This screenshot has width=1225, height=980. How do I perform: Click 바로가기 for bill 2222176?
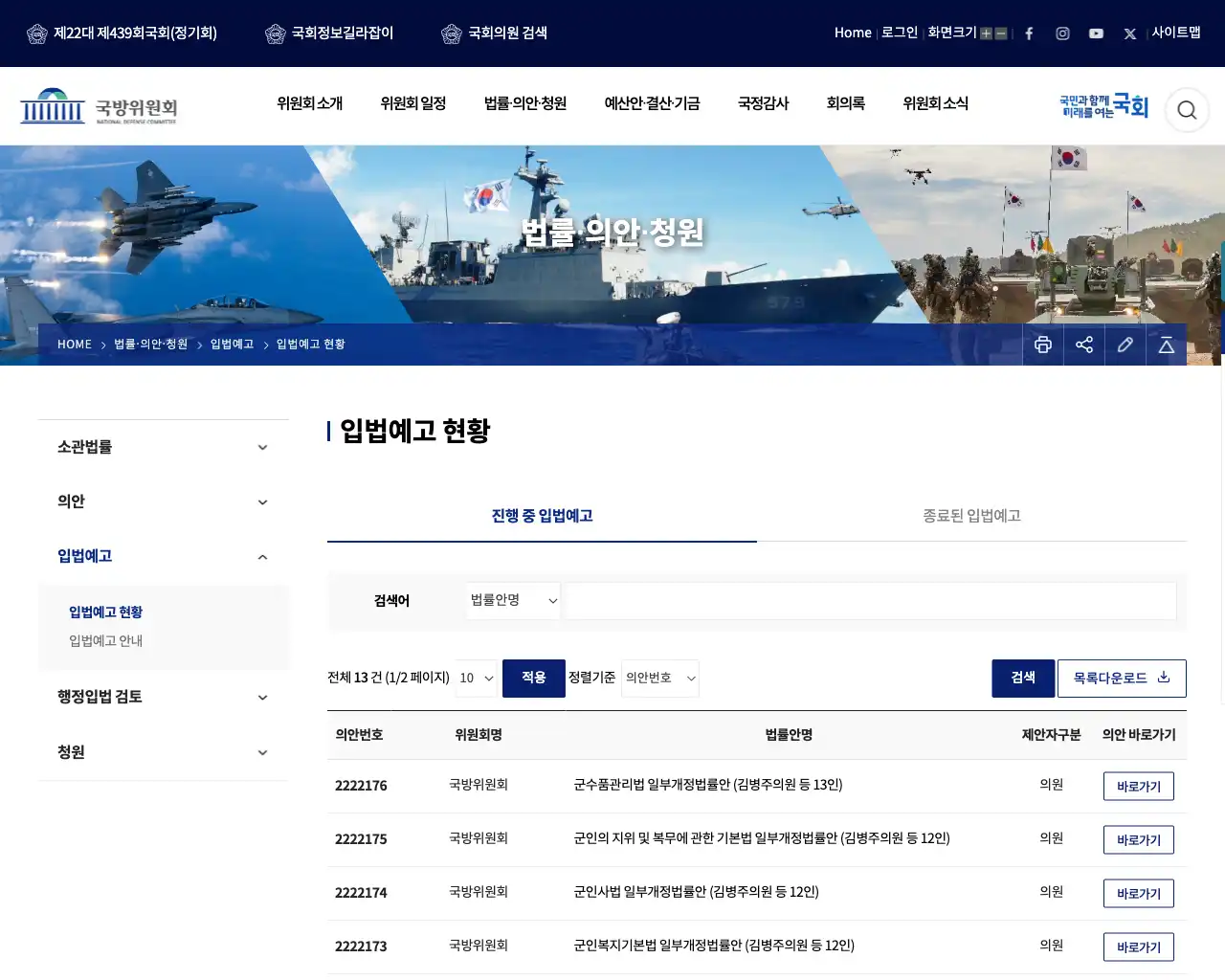coord(1139,787)
